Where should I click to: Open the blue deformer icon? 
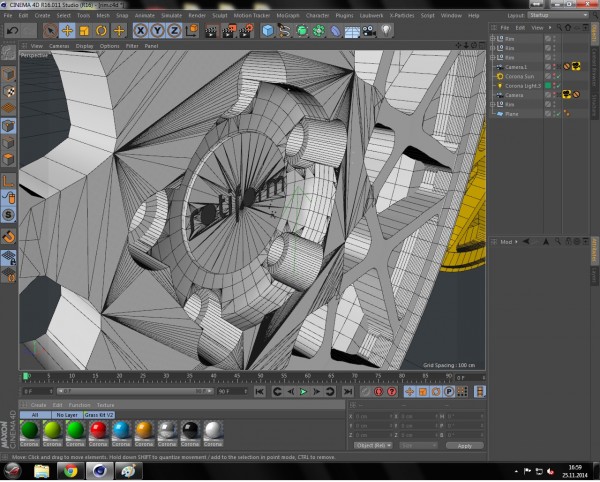pos(336,31)
